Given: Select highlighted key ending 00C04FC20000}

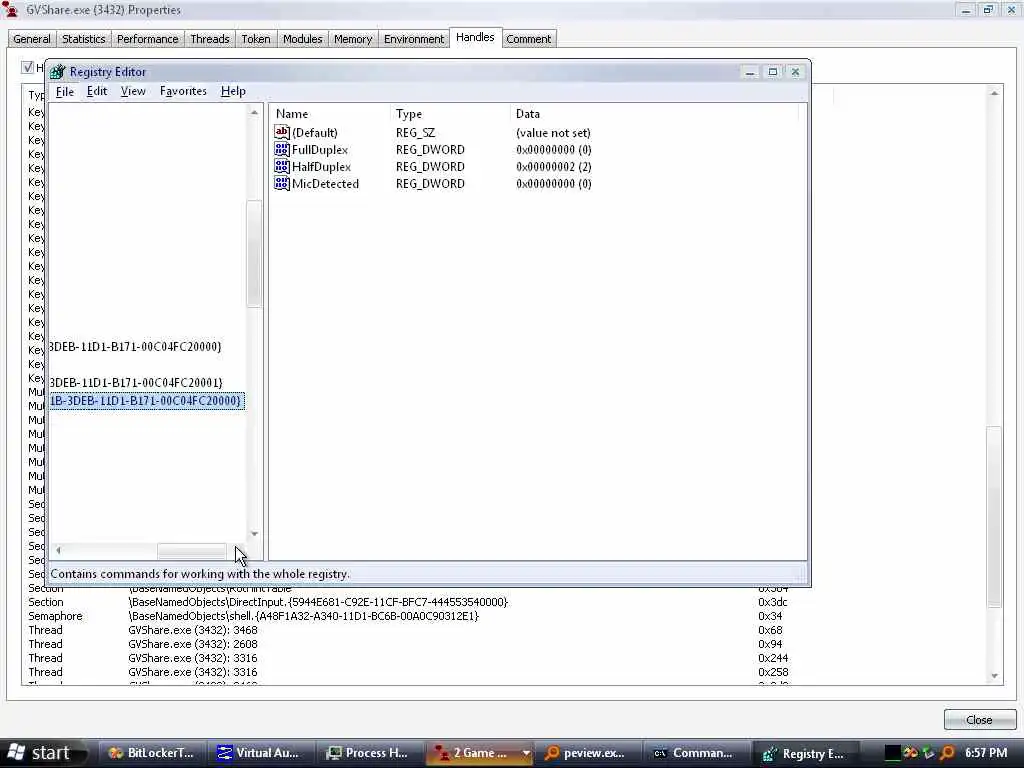Looking at the screenshot, I should (146, 400).
